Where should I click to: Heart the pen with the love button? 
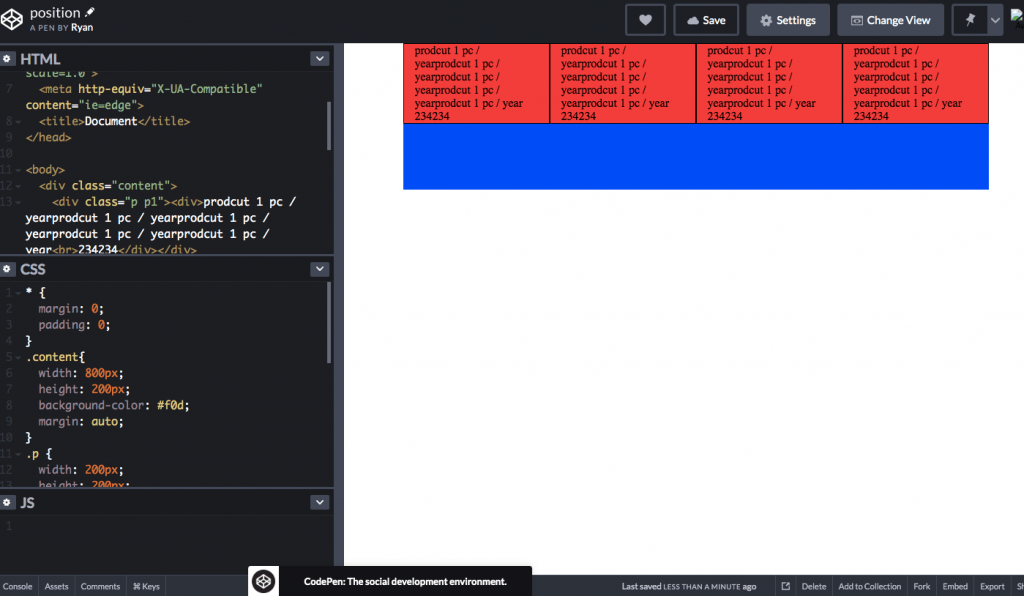tap(645, 20)
